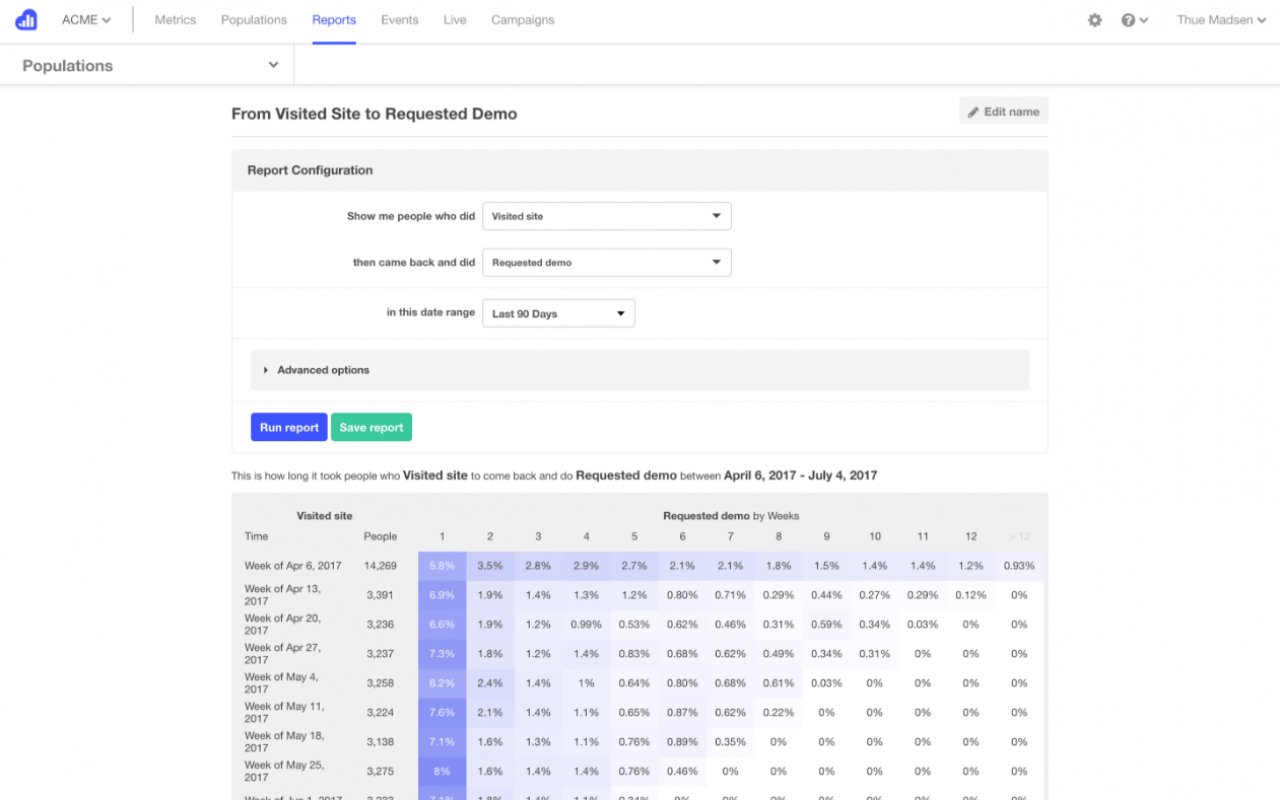Click the People column header

click(380, 536)
